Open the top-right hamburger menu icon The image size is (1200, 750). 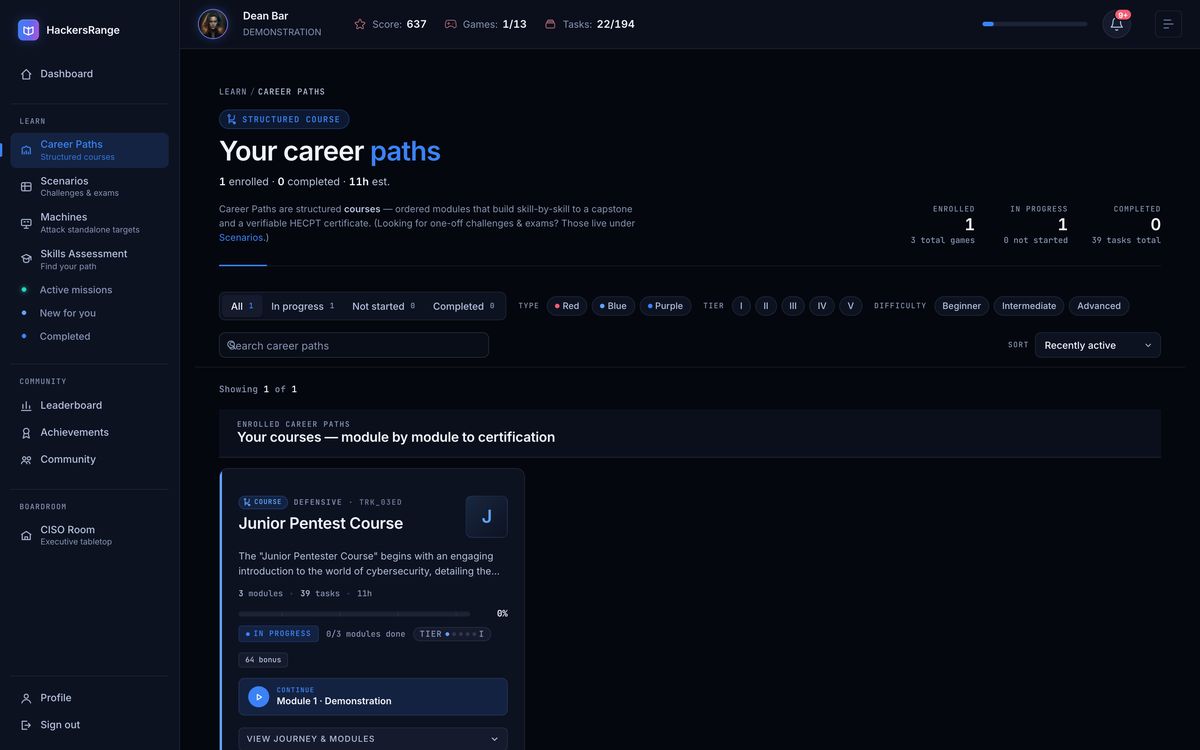pos(1168,24)
